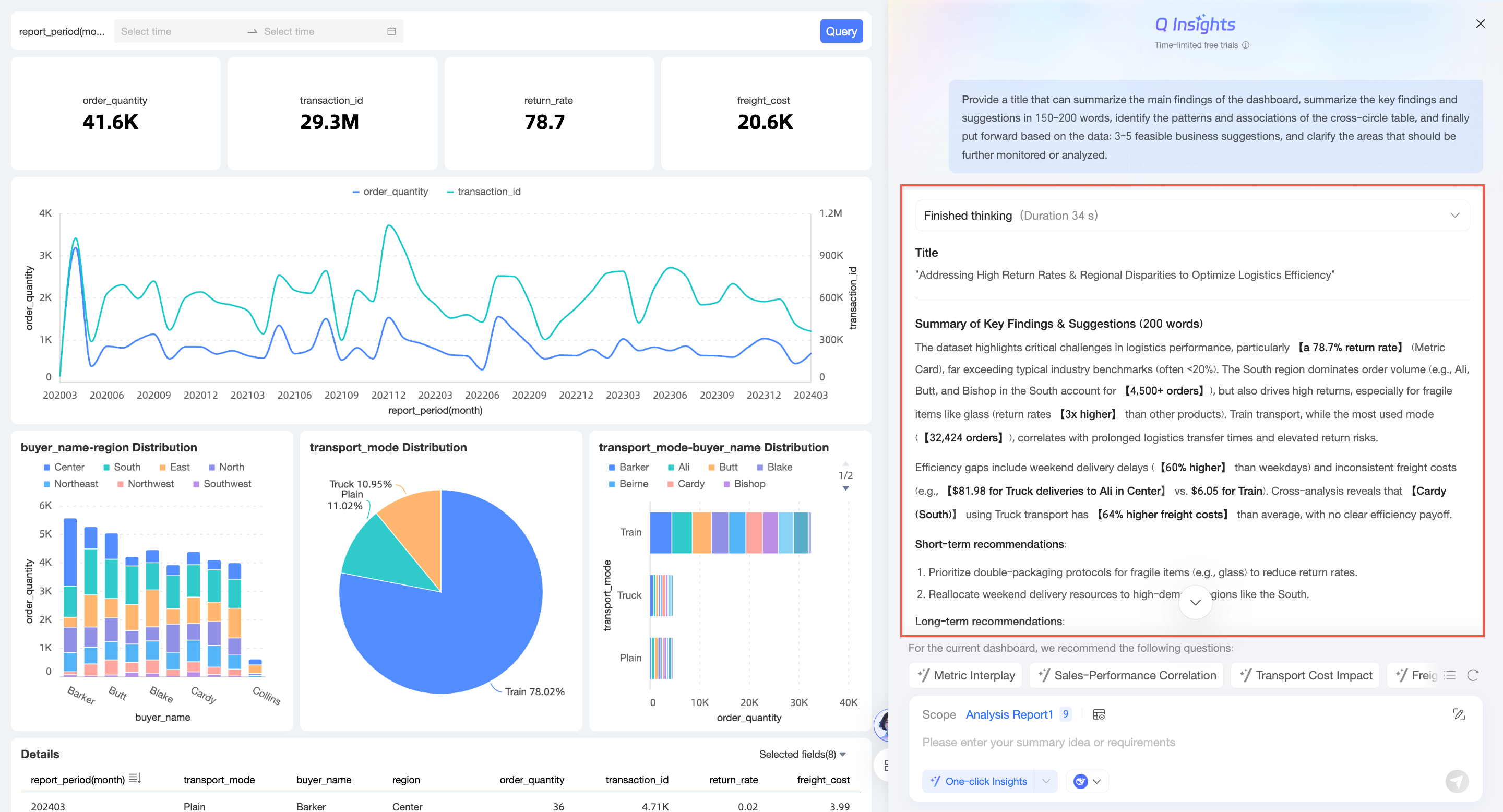
Task: Sort by report_period(month) column icon
Action: point(135,779)
